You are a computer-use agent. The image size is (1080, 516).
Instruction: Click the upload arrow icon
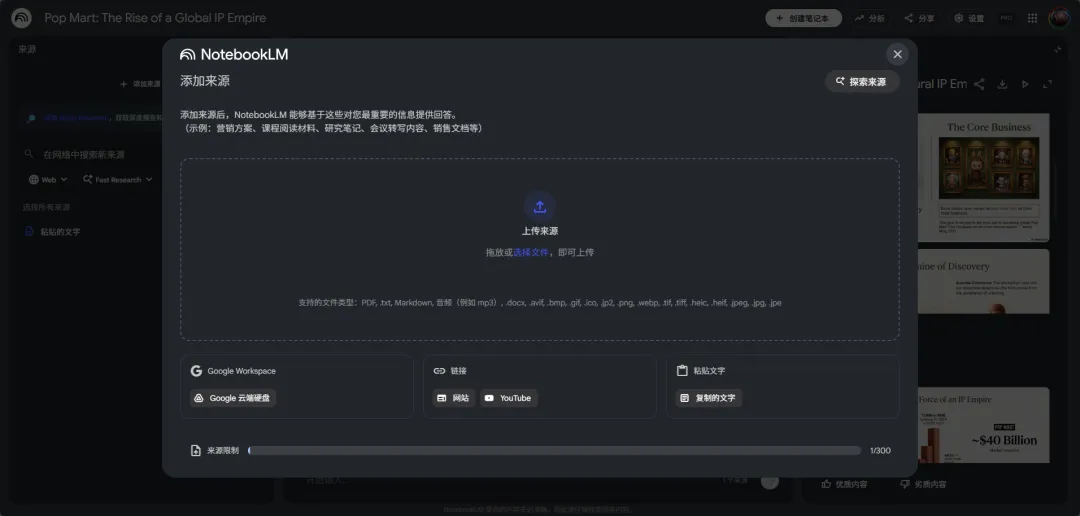point(539,207)
